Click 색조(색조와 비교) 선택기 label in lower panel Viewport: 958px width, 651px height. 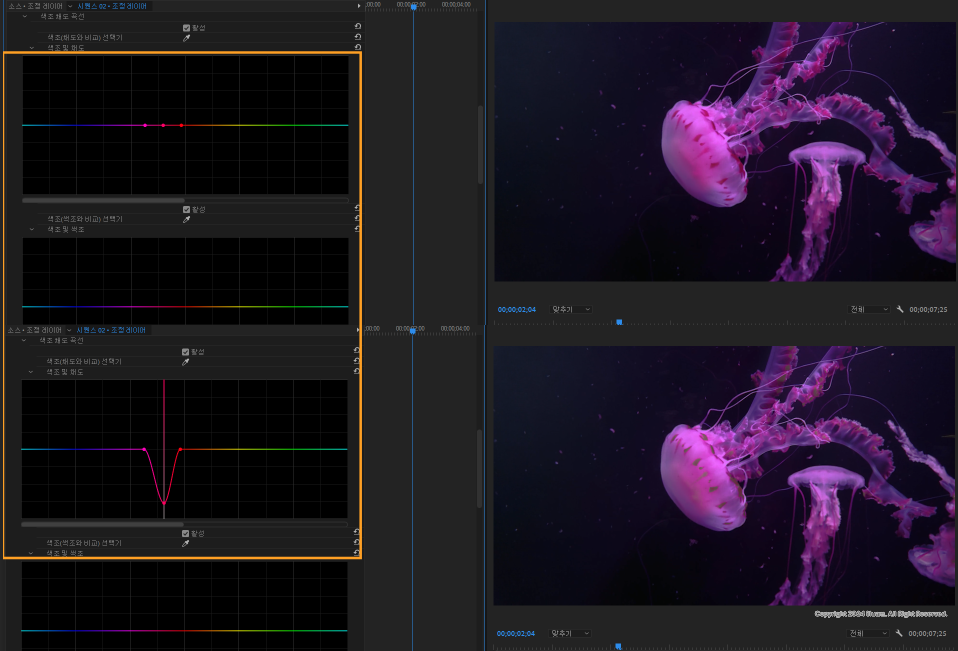[84, 543]
